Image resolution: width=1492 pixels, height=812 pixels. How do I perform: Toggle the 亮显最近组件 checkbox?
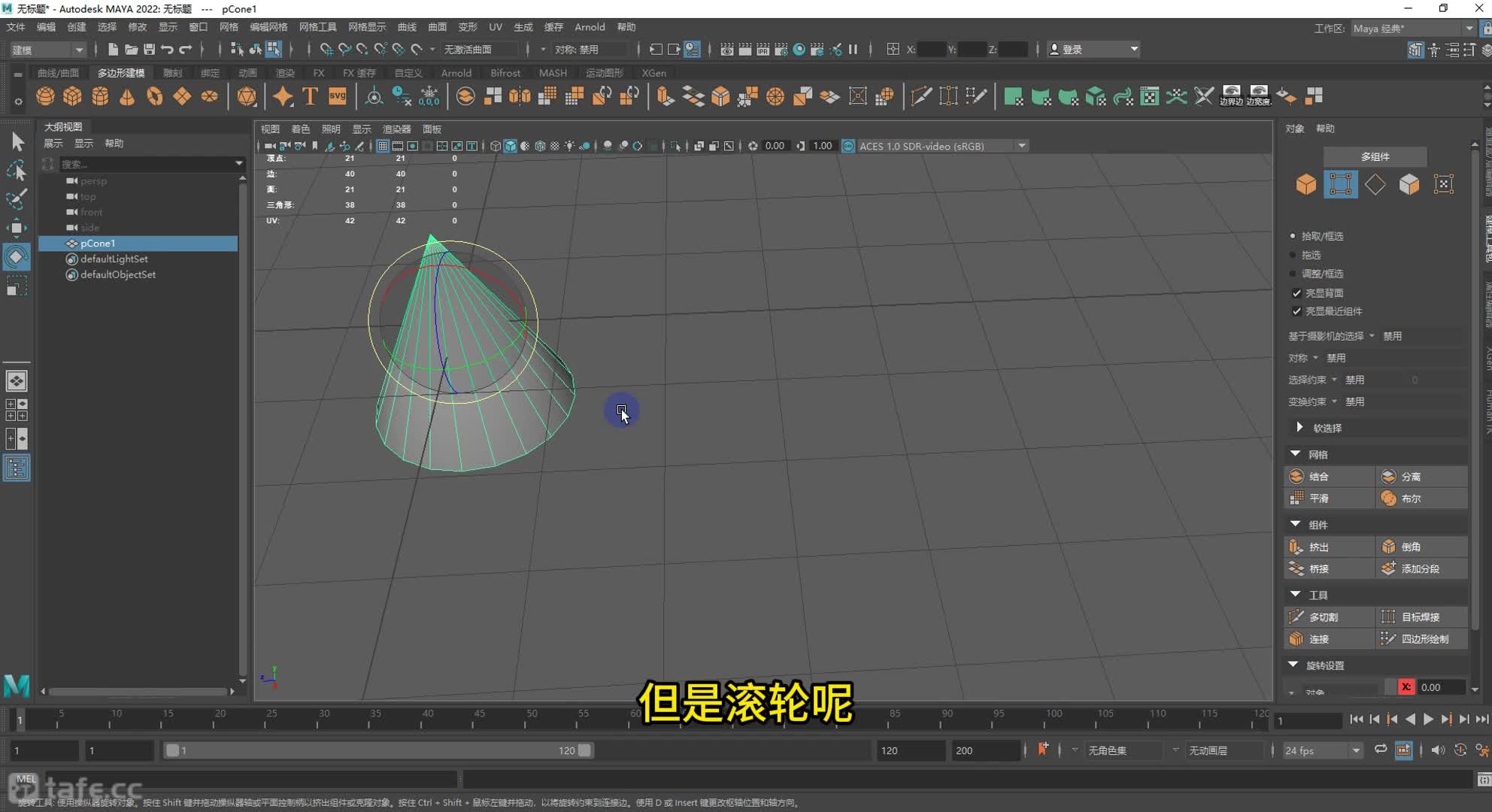pos(1296,311)
